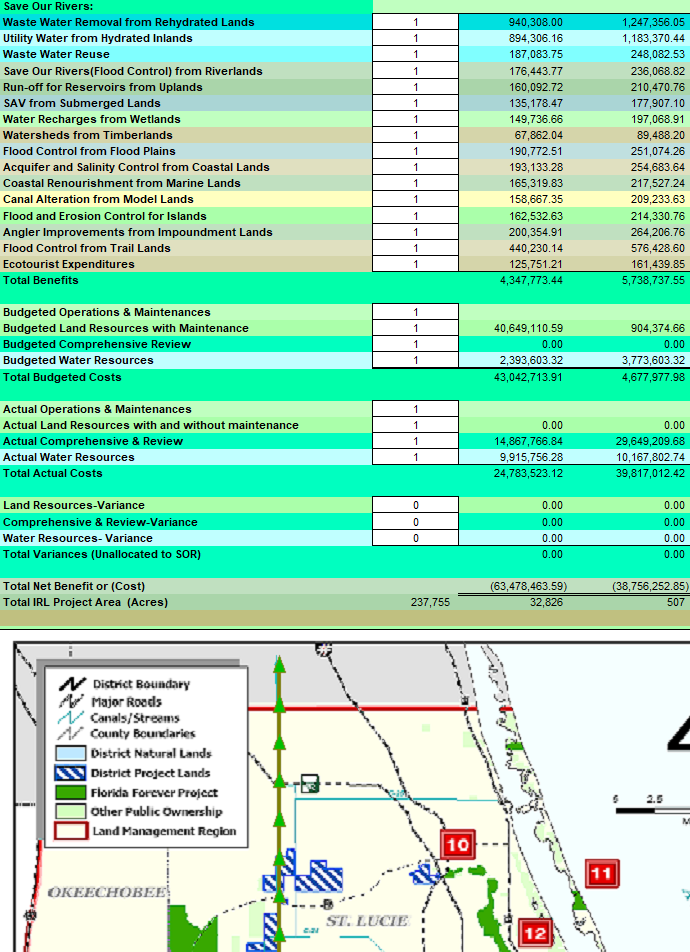690x952 pixels.
Task: Select the Canals/Streams legend symbol
Action: (71, 717)
